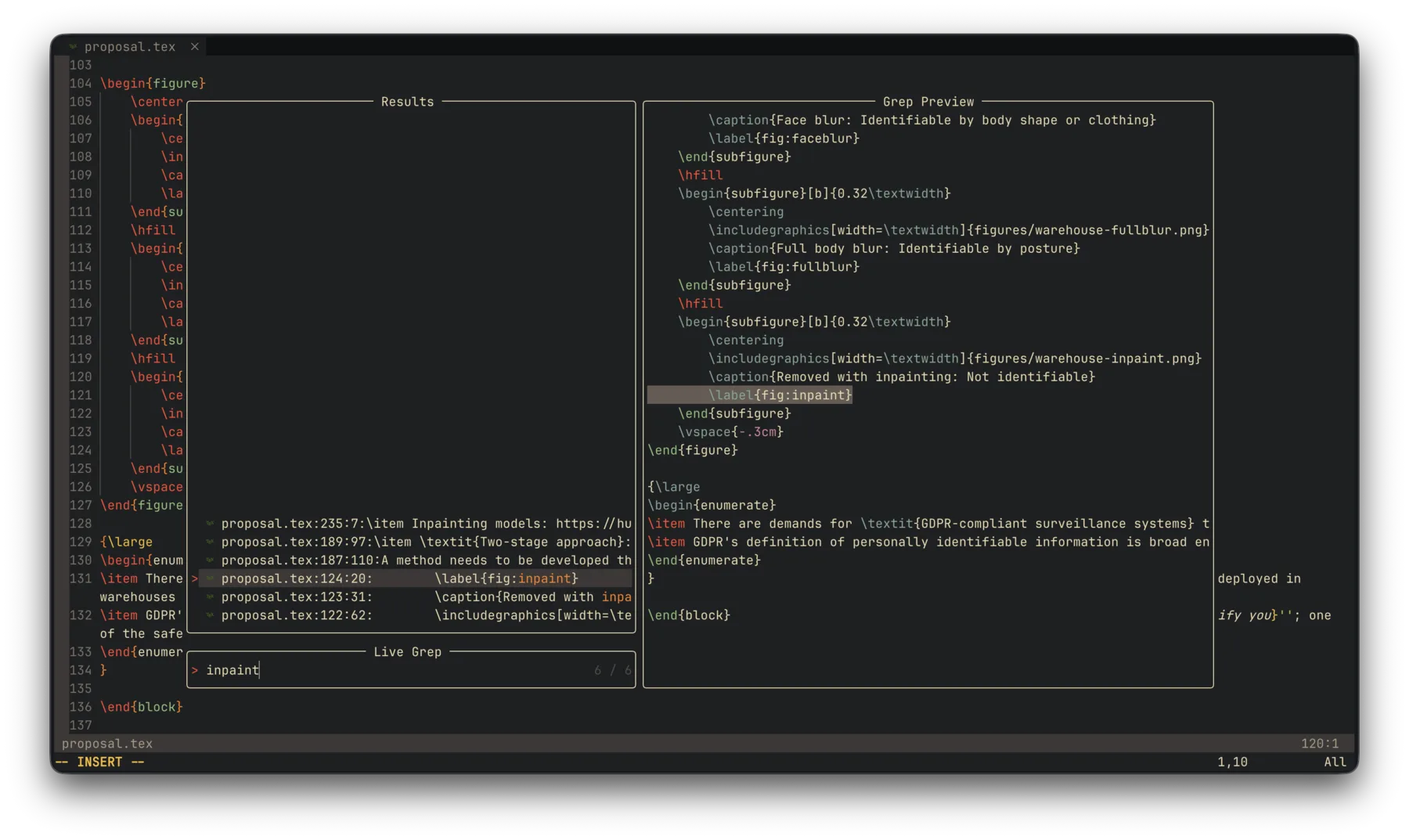This screenshot has width=1409, height=840.
Task: Click the 6 / 6 match counter
Action: click(611, 670)
